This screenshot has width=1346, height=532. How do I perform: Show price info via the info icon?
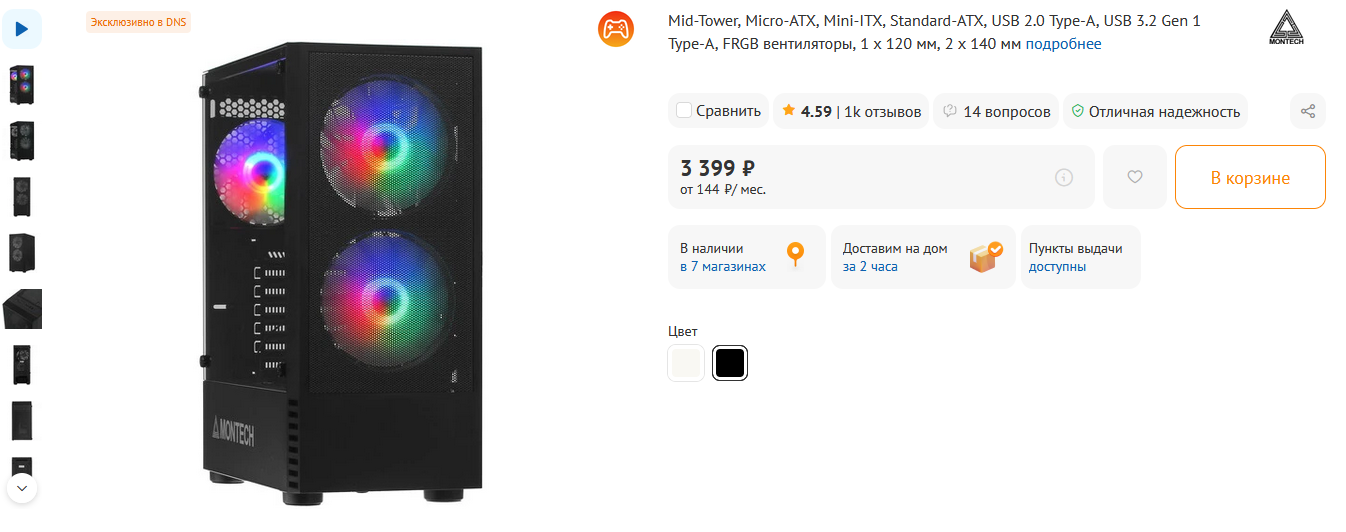coord(1064,177)
